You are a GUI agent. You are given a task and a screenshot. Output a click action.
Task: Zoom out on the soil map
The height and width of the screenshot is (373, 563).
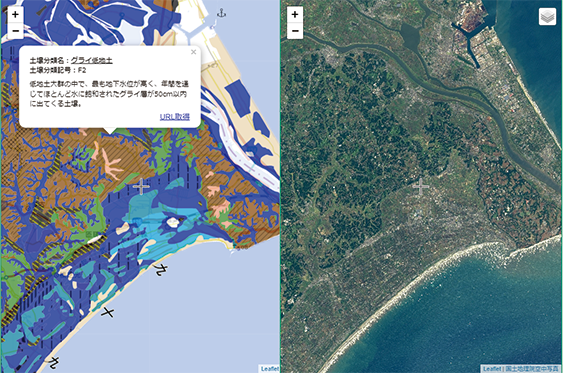point(15,31)
